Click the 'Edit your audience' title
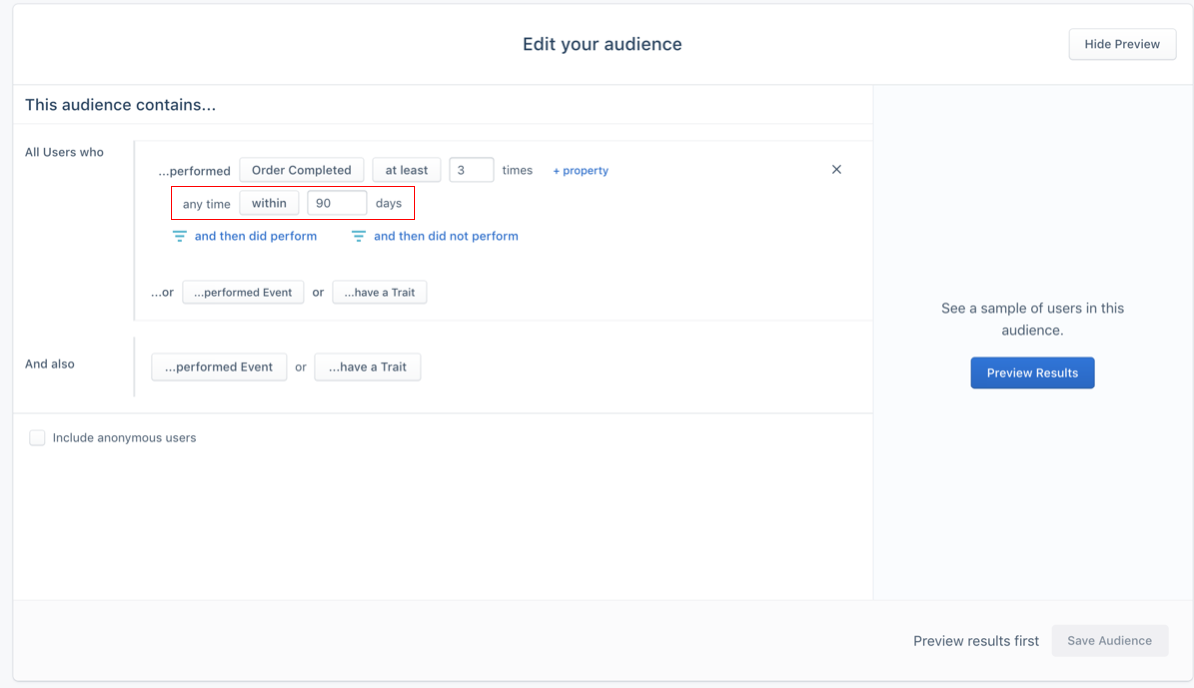Screen dimensions: 1194x688 (x=602, y=44)
